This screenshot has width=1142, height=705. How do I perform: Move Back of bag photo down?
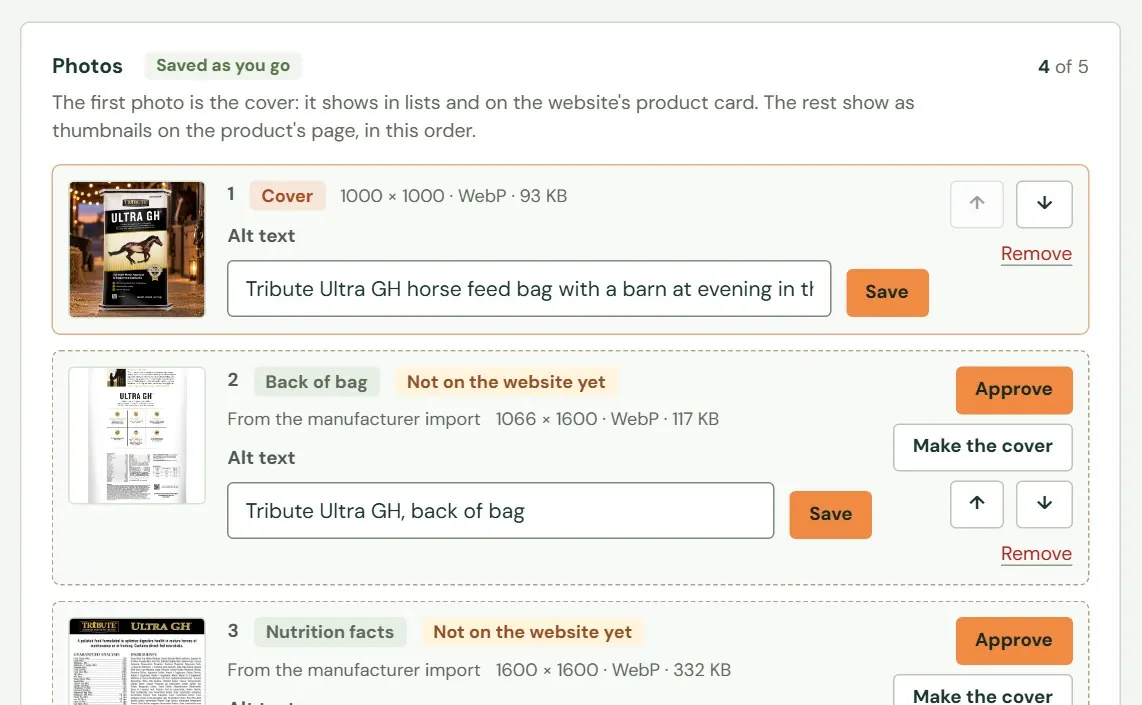point(1044,504)
